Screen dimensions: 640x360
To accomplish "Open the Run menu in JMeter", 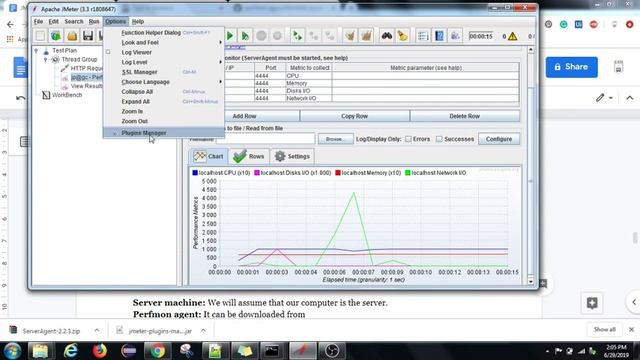I will tap(94, 21).
